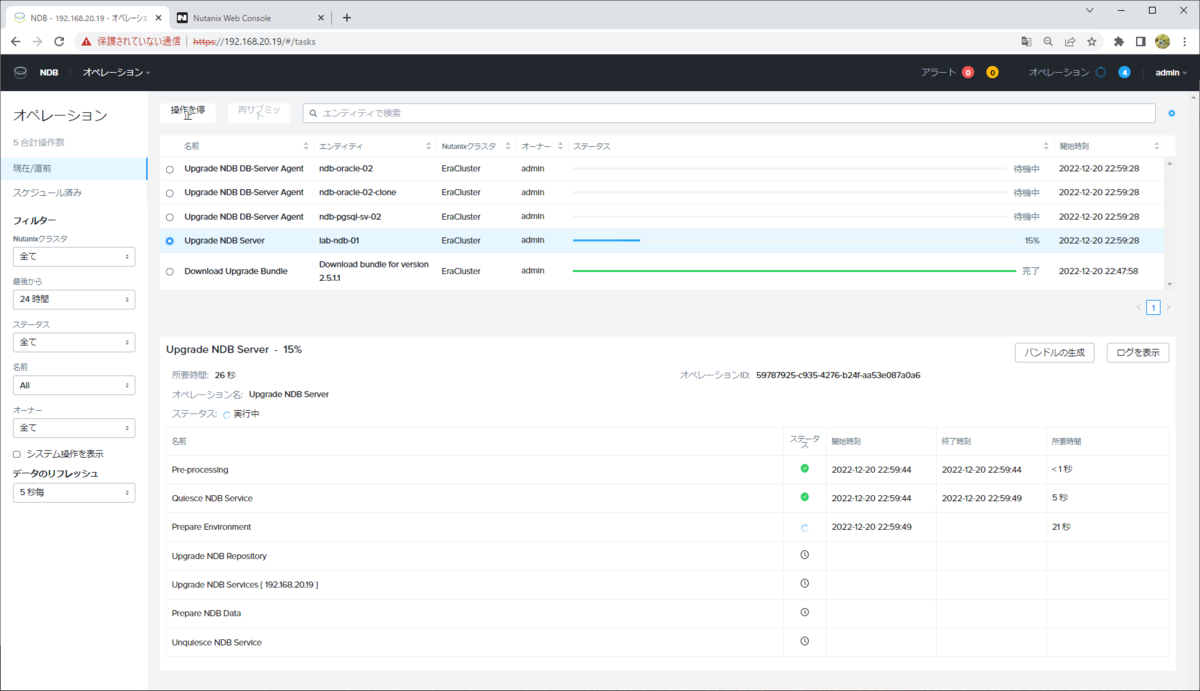Reload the page with the refresh icon

pyautogui.click(x=59, y=42)
